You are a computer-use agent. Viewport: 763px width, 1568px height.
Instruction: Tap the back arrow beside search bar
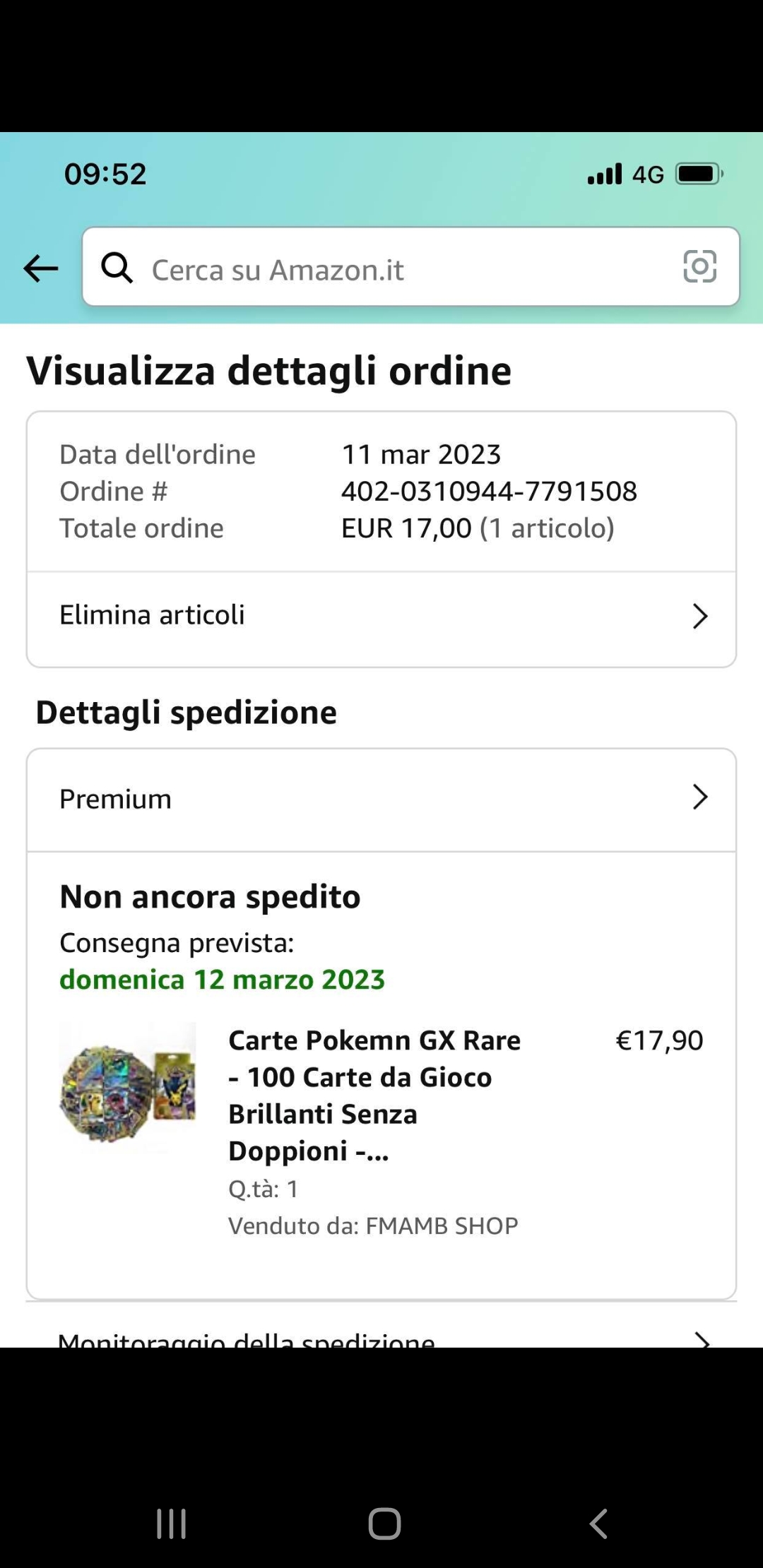click(40, 268)
